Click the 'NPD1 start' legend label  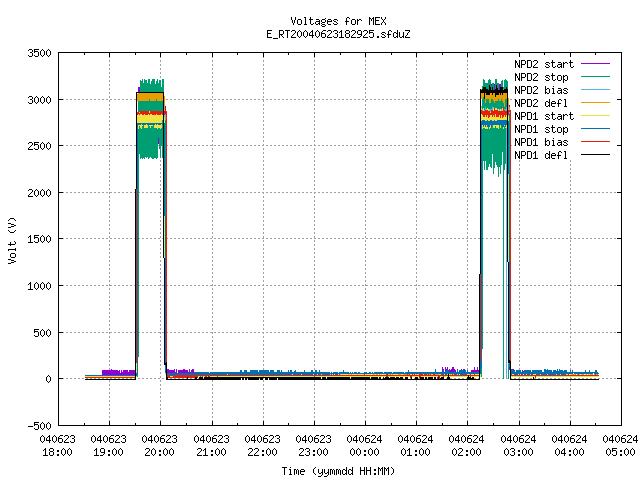[544, 116]
